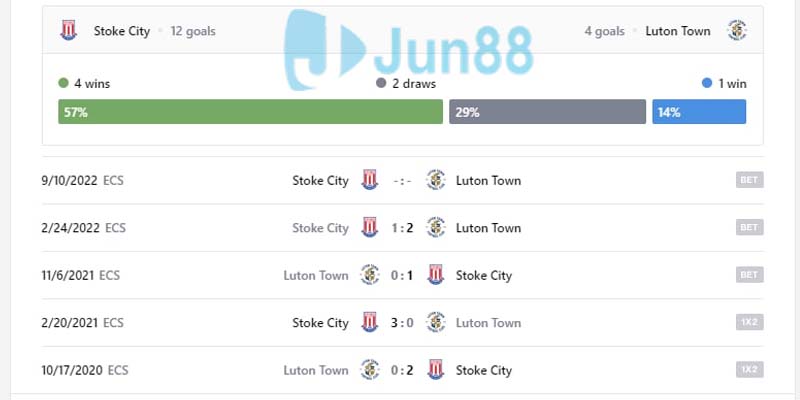Click the Stoke City crest in the header
This screenshot has width=800, height=400.
coord(69,31)
